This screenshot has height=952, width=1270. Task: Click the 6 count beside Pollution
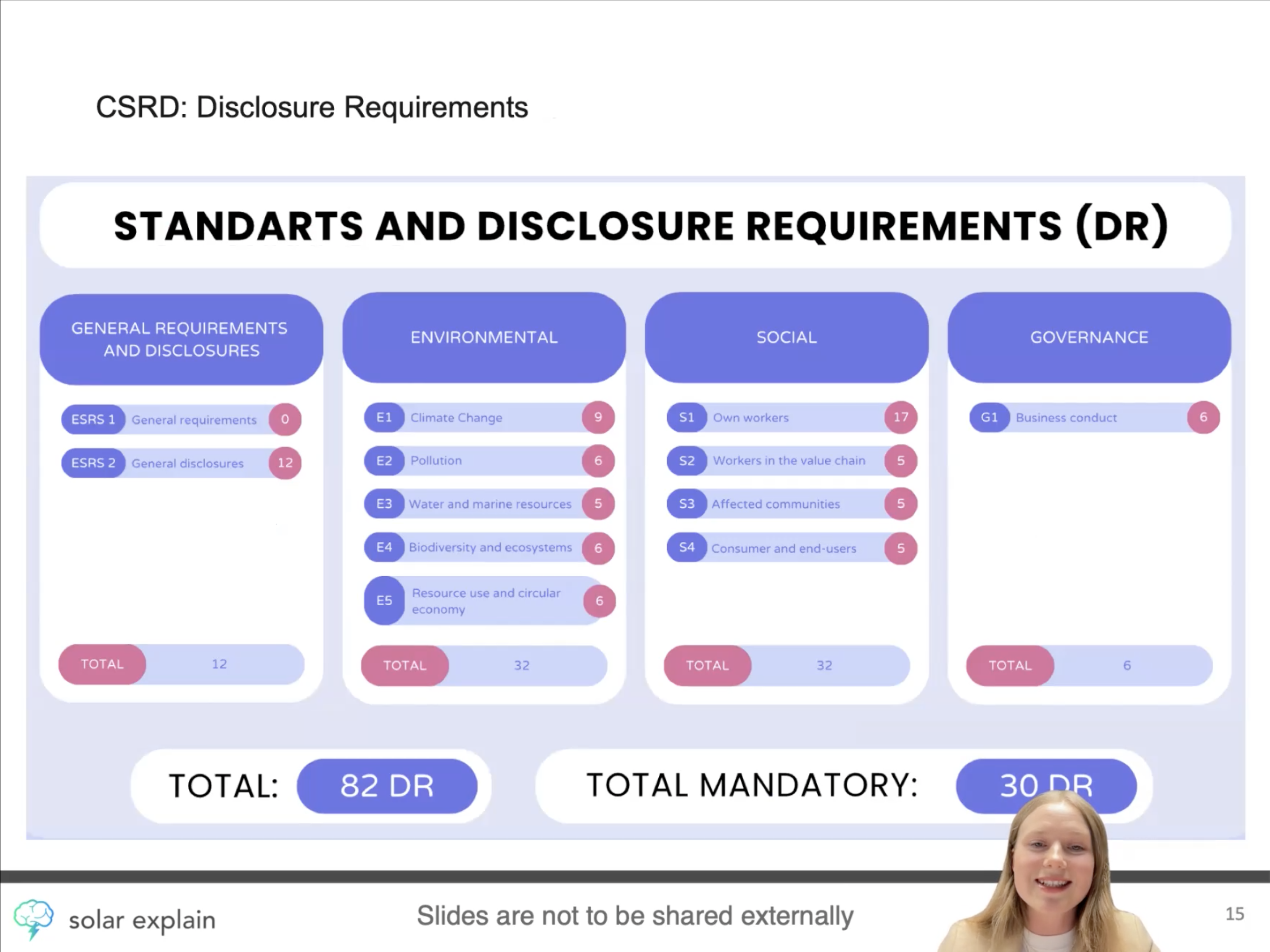(x=598, y=461)
